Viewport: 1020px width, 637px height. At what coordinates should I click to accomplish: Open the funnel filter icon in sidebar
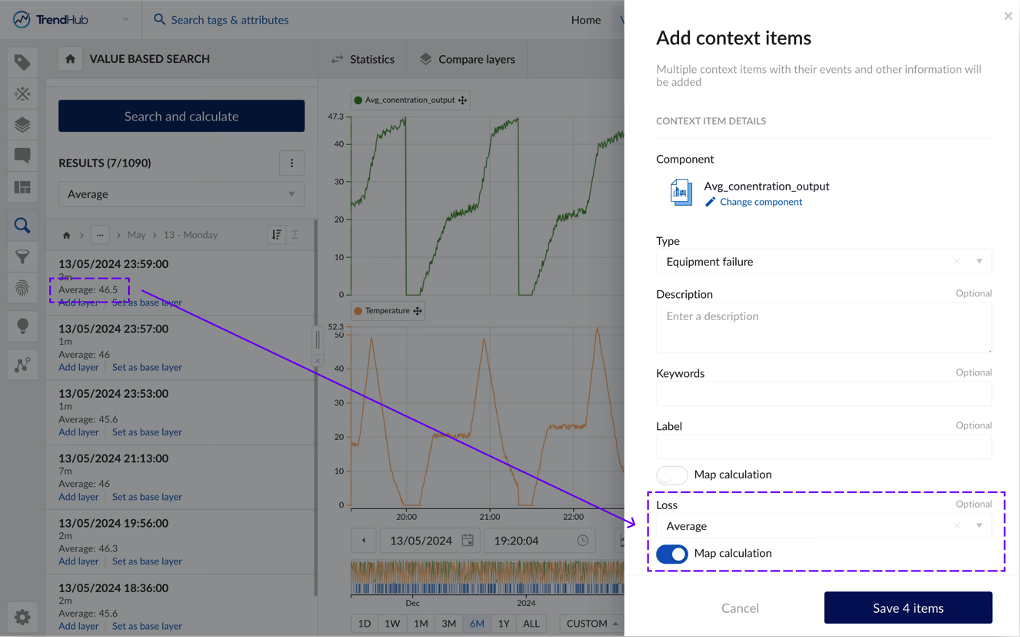pyautogui.click(x=22, y=257)
